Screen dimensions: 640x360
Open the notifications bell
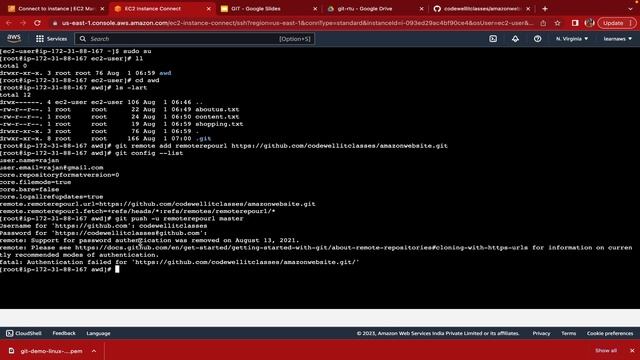pyautogui.click(x=515, y=39)
